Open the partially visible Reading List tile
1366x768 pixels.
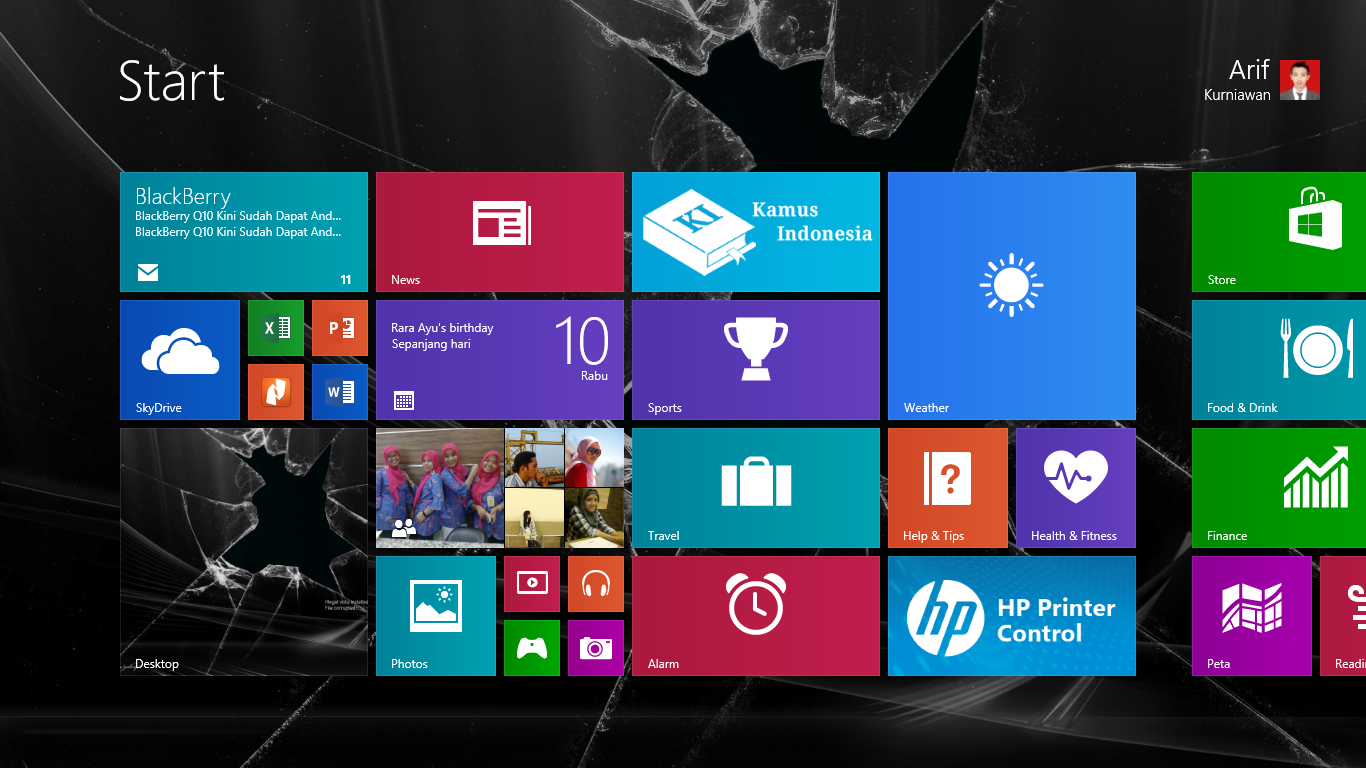click(1343, 616)
